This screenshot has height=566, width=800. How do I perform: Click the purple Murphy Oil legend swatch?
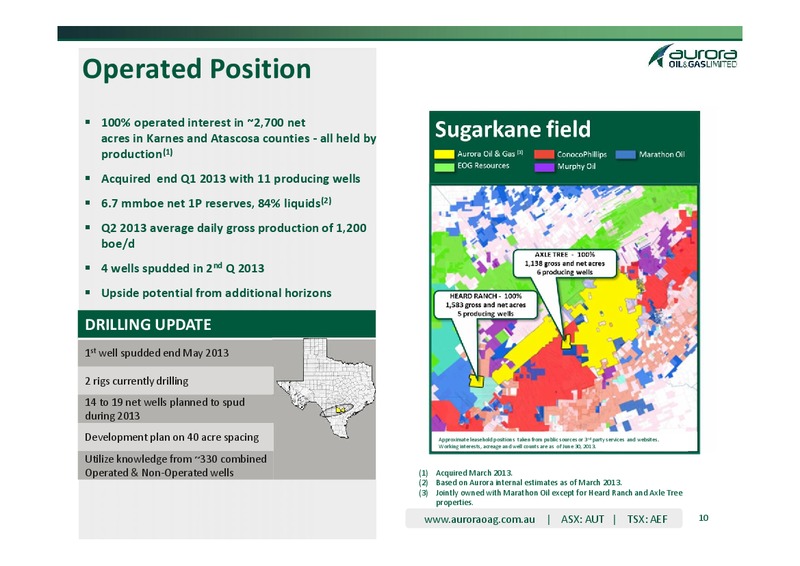pos(544,166)
